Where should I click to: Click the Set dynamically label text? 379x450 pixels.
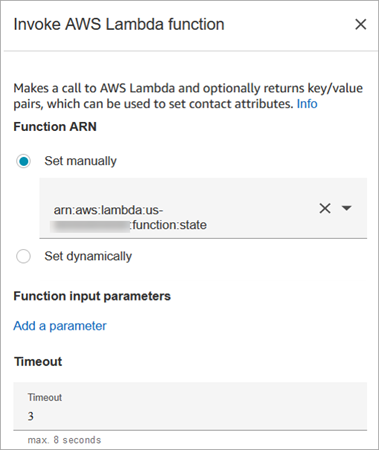pos(88,256)
